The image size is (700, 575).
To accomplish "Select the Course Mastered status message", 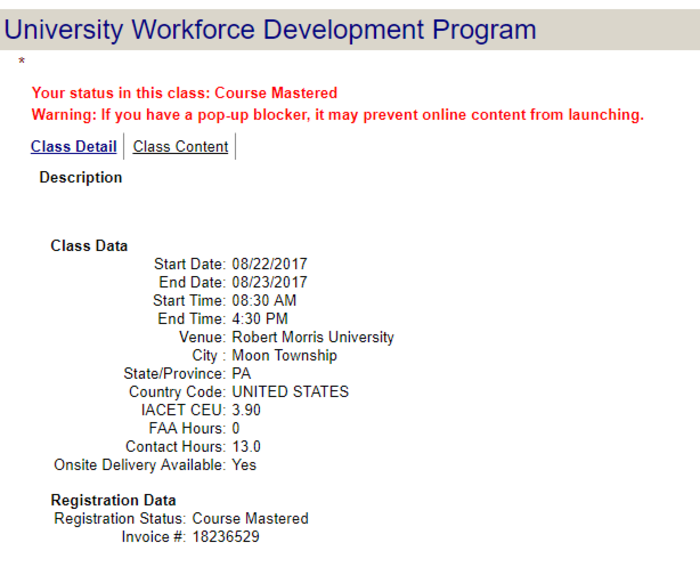I will (x=184, y=93).
